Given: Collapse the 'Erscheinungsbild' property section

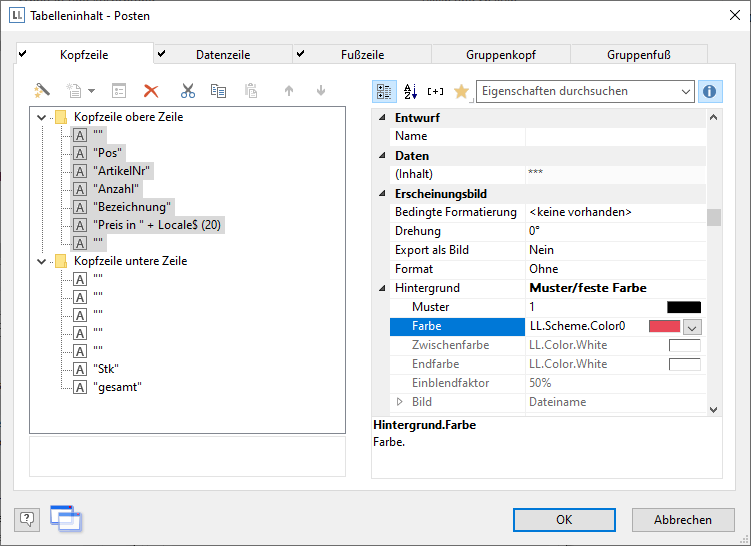Looking at the screenshot, I should (x=381, y=194).
